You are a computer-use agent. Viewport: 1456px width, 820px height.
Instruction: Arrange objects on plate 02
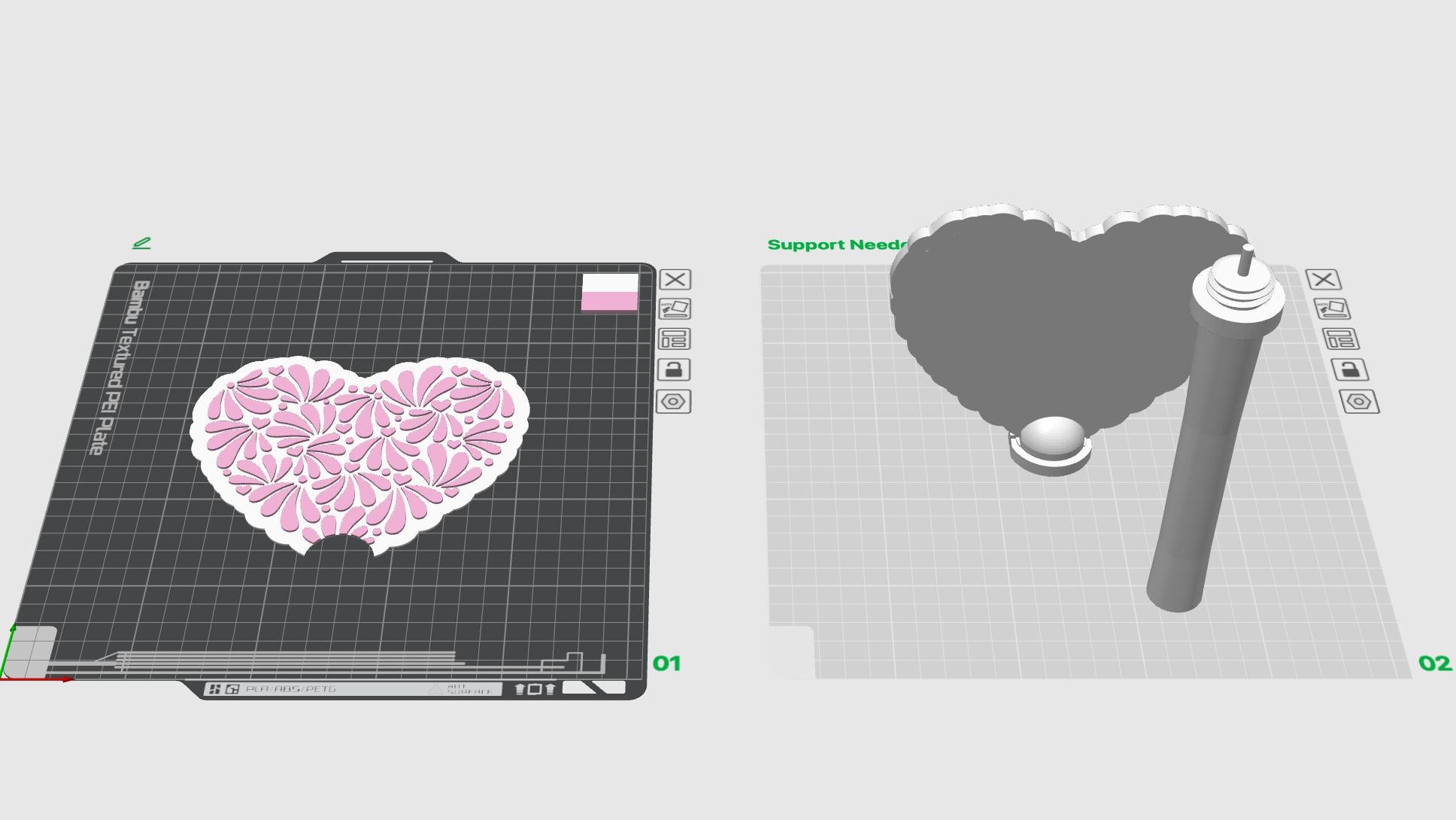click(1341, 339)
